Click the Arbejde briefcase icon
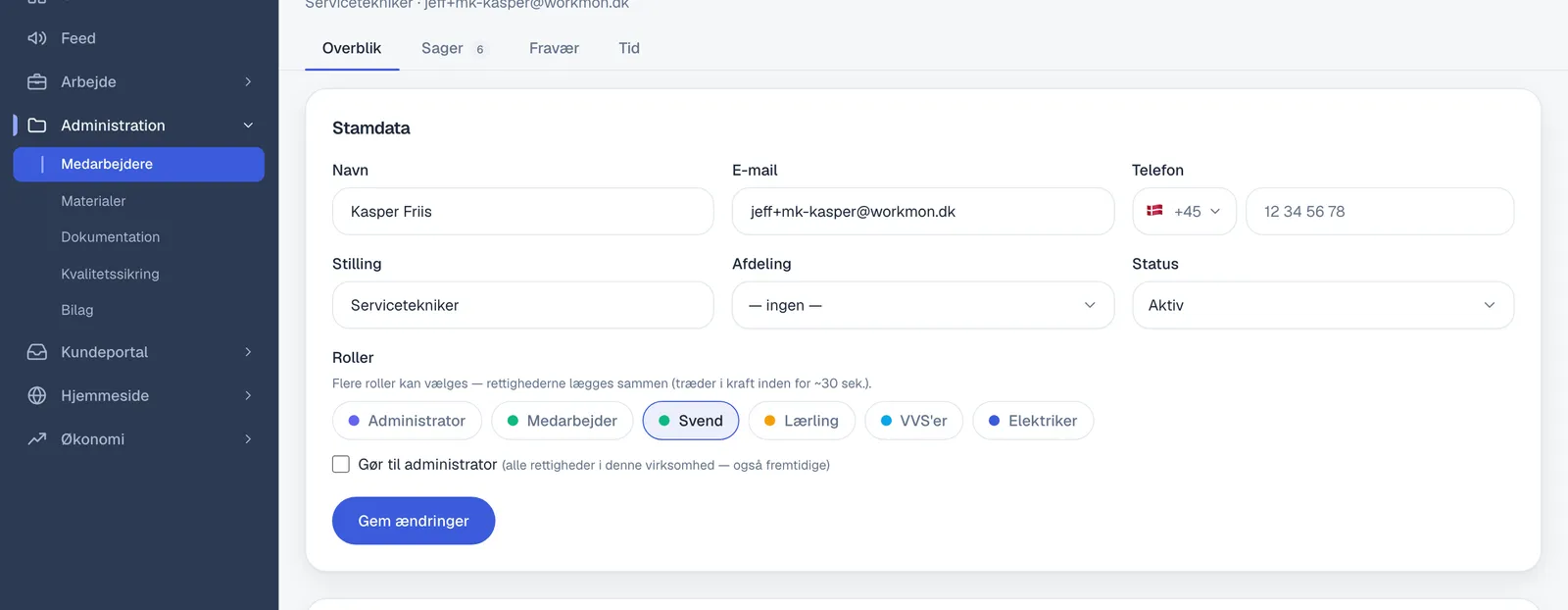1568x610 pixels. (37, 82)
